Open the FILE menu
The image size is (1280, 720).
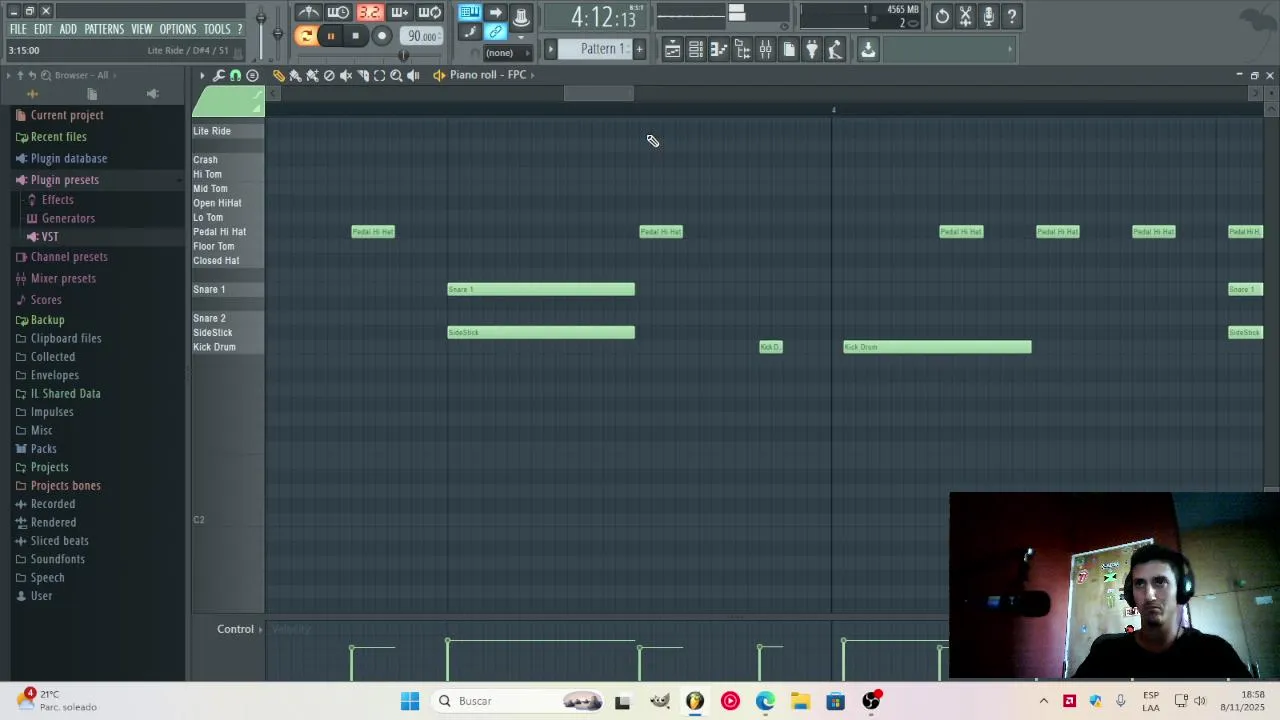coord(18,29)
